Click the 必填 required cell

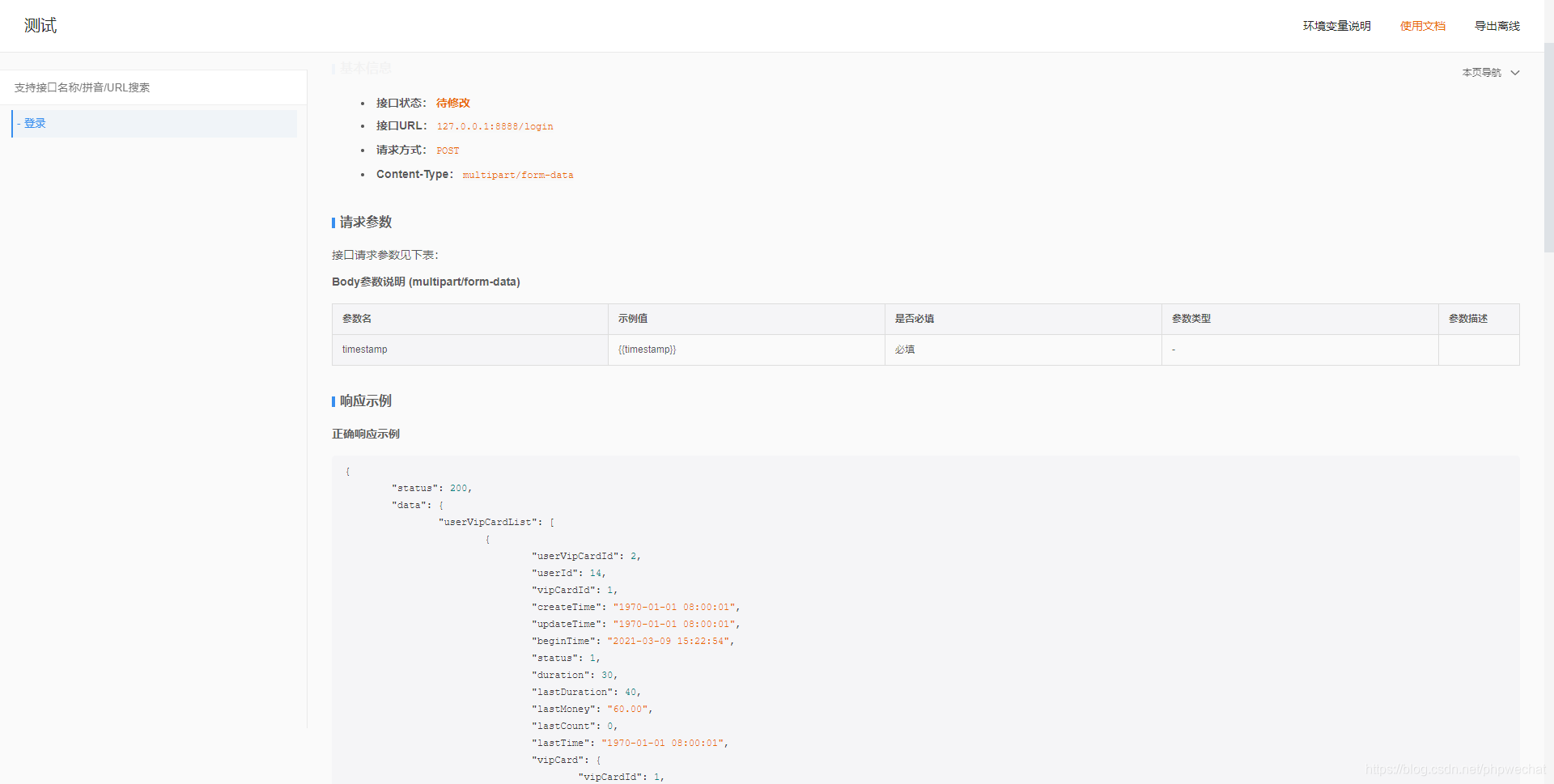[x=1023, y=350]
